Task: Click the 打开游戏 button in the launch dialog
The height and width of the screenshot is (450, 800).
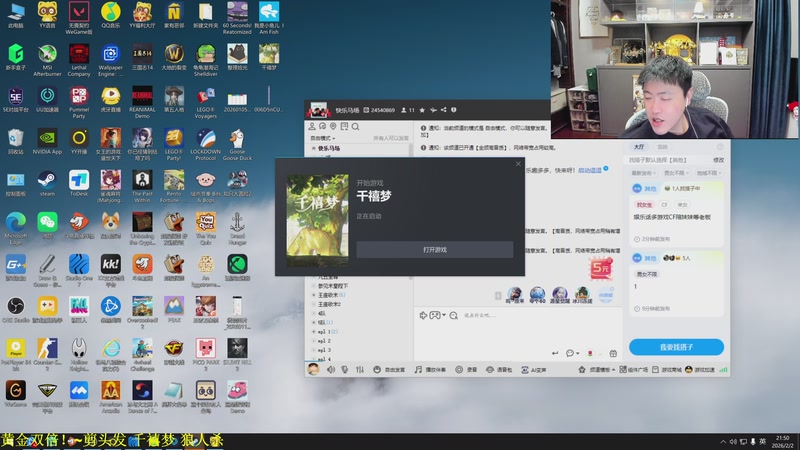Action: pyautogui.click(x=435, y=249)
